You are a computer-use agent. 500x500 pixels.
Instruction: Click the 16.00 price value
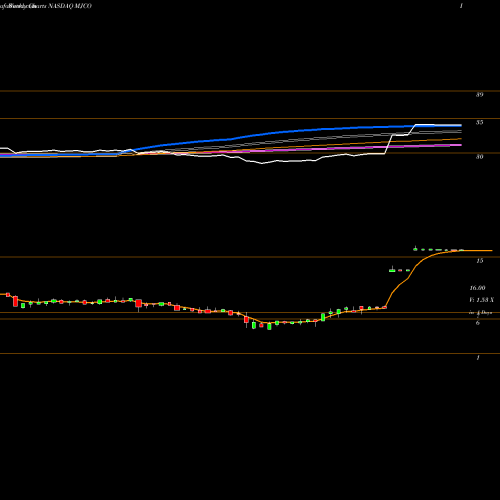(x=477, y=288)
